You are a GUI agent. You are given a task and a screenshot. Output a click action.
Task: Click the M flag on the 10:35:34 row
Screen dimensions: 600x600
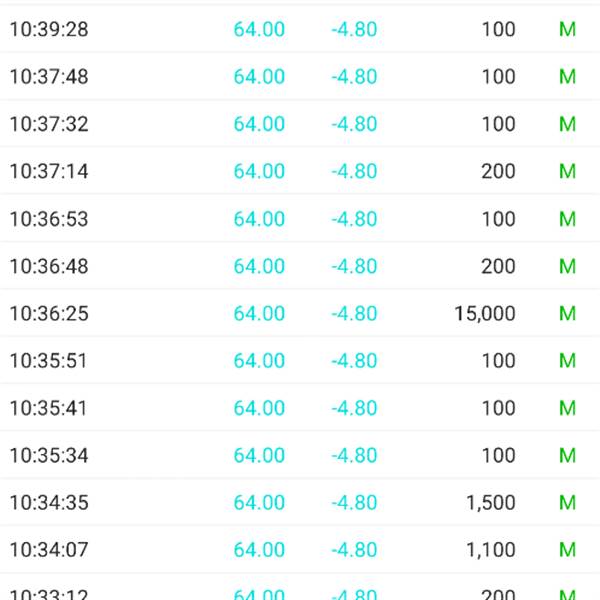pos(567,456)
